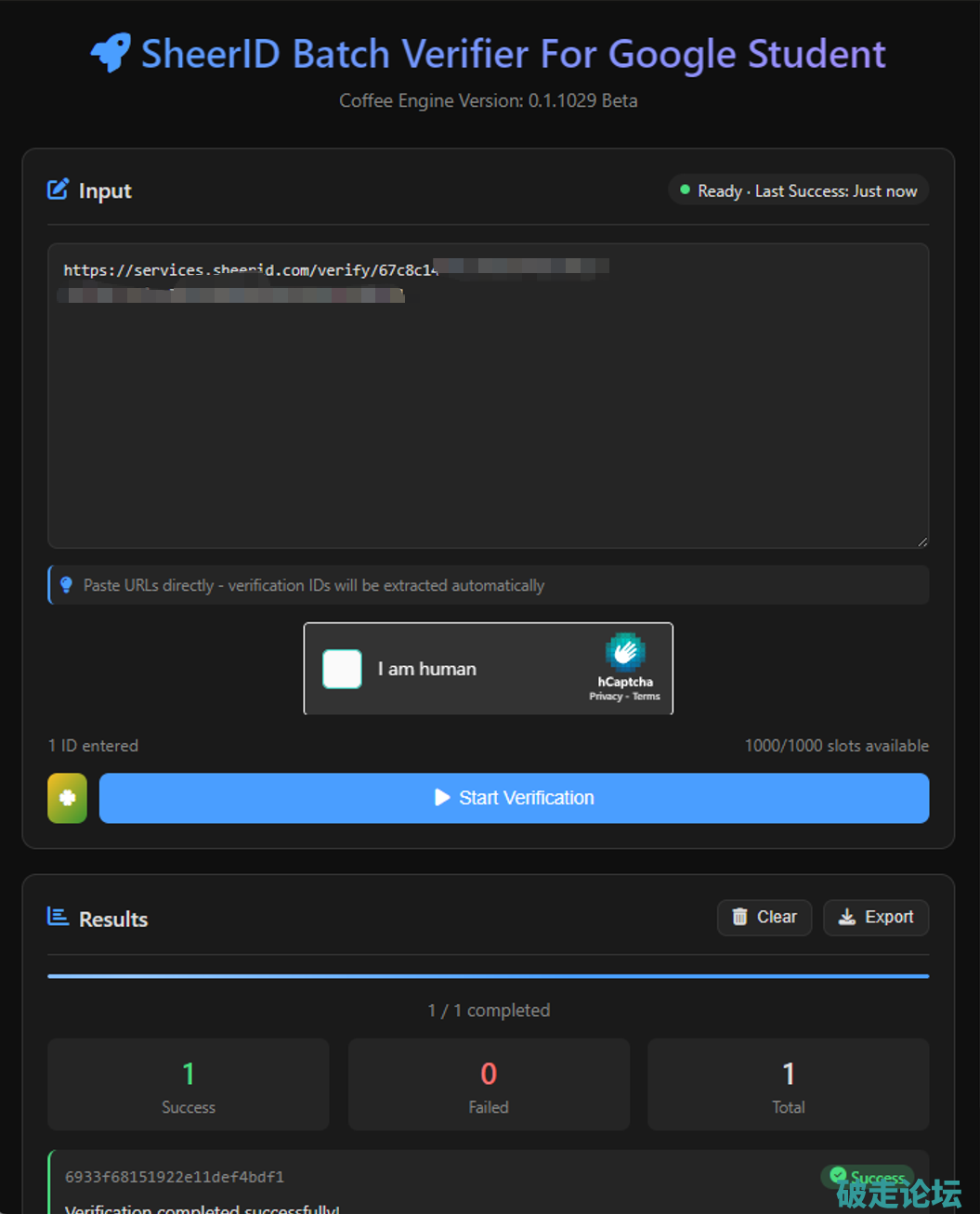Click the lightbulb hint icon
Viewport: 980px width, 1214px height.
(66, 585)
